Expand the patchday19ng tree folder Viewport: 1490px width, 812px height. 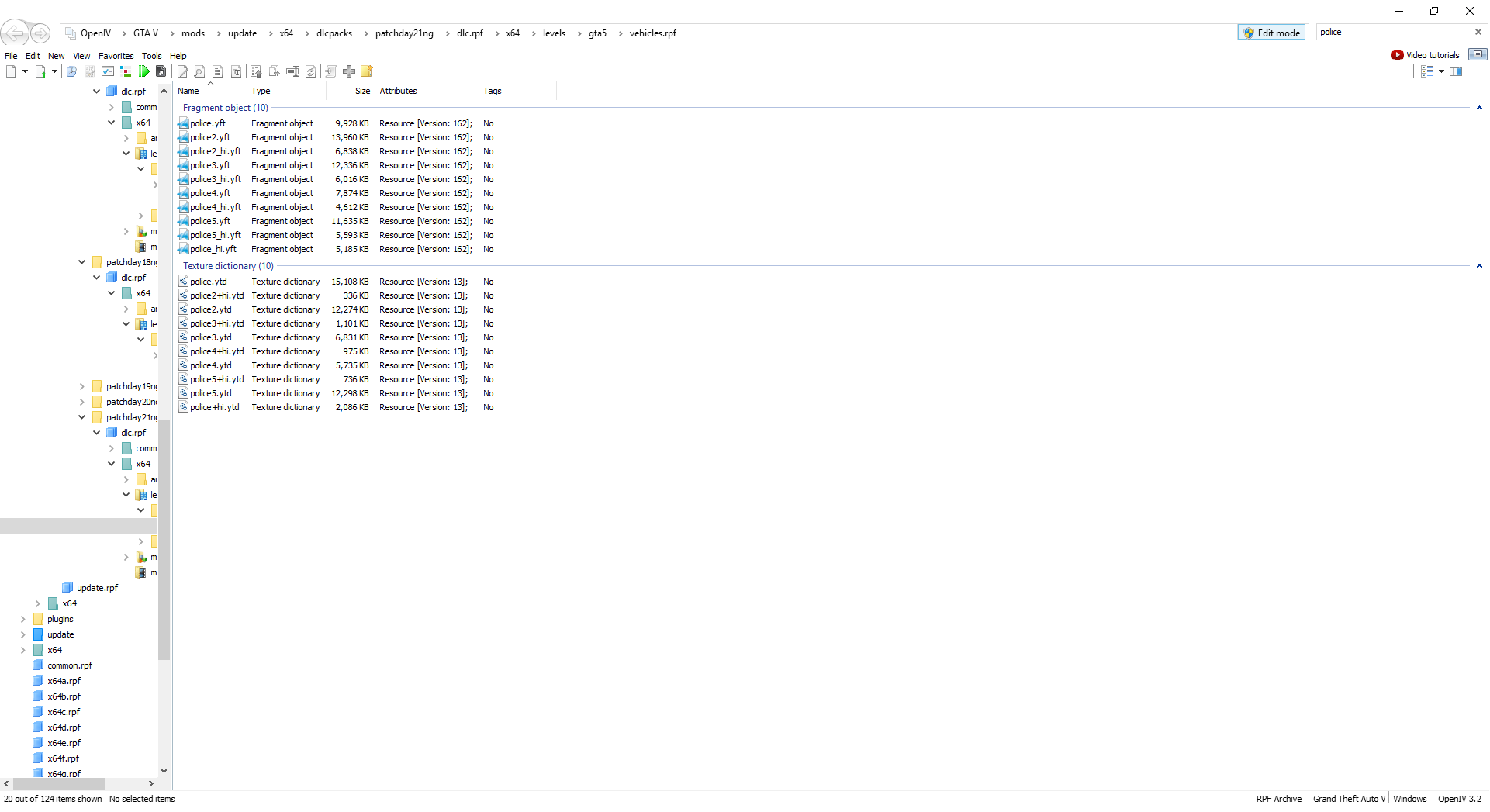click(x=81, y=386)
